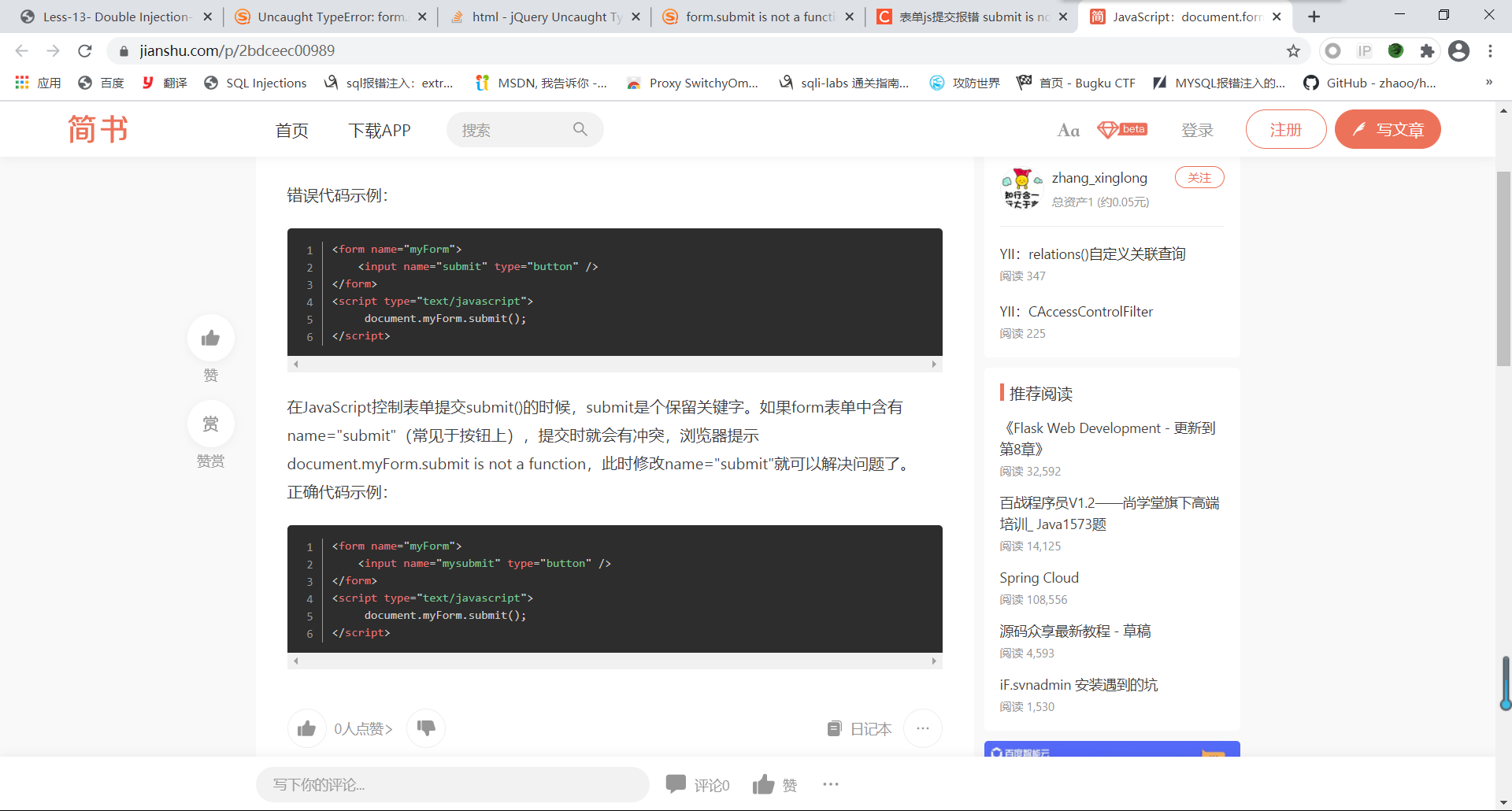
Task: Open the Chrome extensions puzzle icon
Action: pyautogui.click(x=1427, y=51)
